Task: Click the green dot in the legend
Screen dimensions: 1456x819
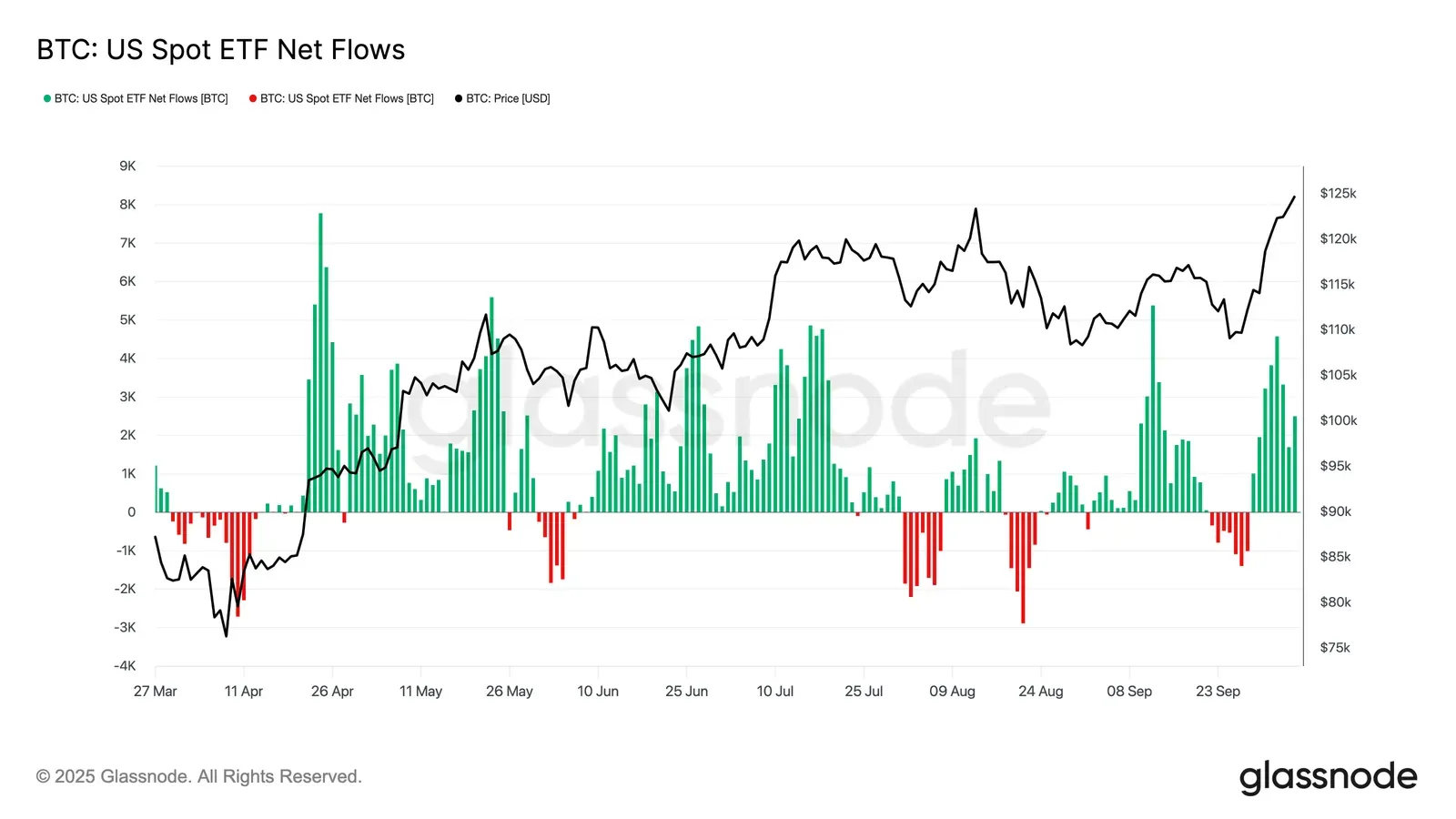Action: click(x=47, y=98)
